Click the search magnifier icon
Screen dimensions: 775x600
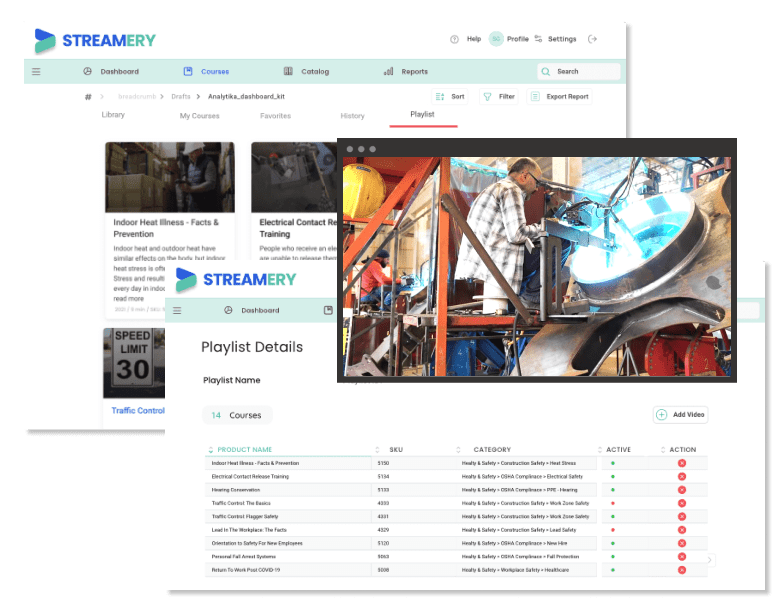(546, 72)
